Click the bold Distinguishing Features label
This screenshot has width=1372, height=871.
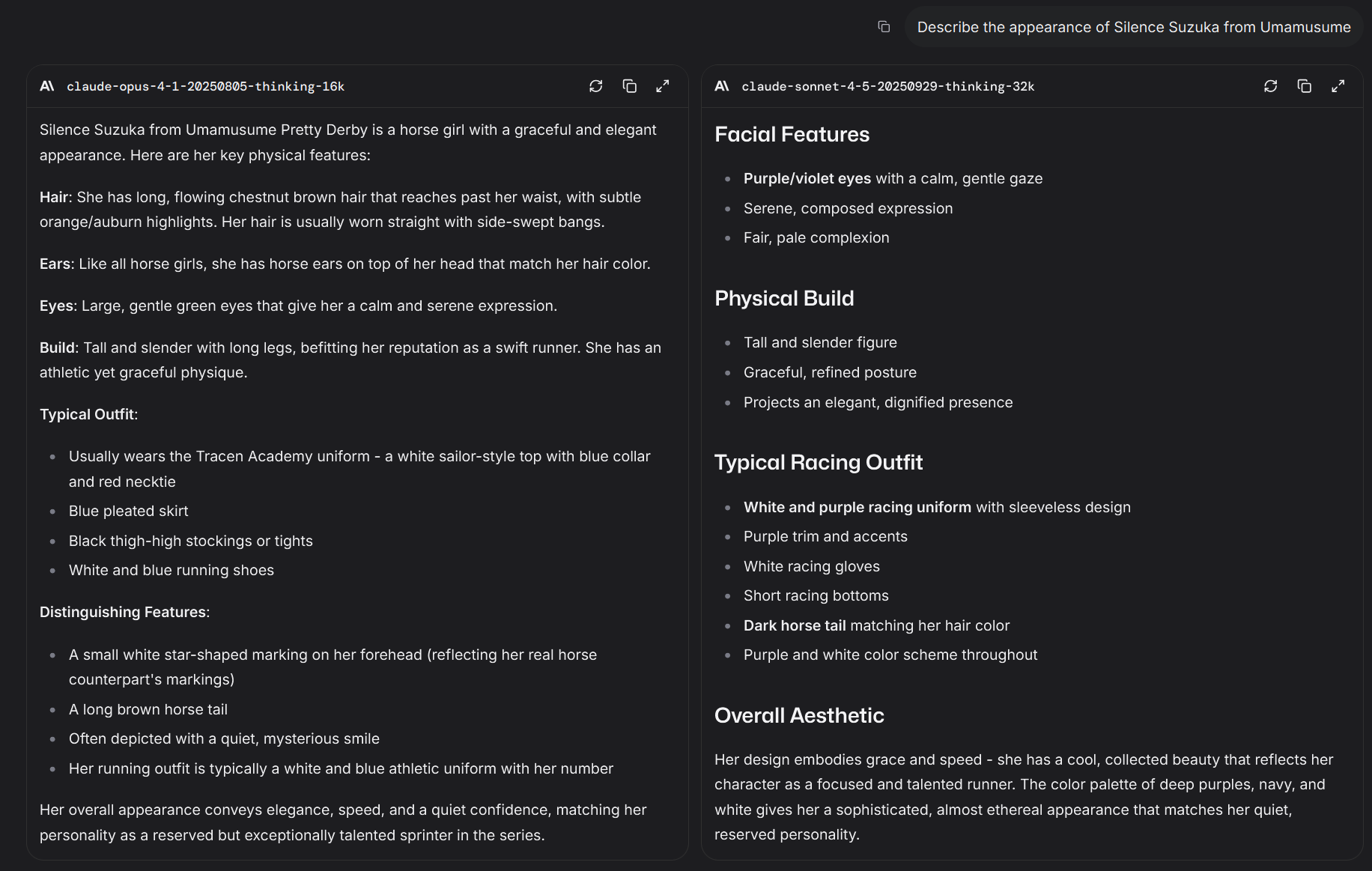point(123,613)
